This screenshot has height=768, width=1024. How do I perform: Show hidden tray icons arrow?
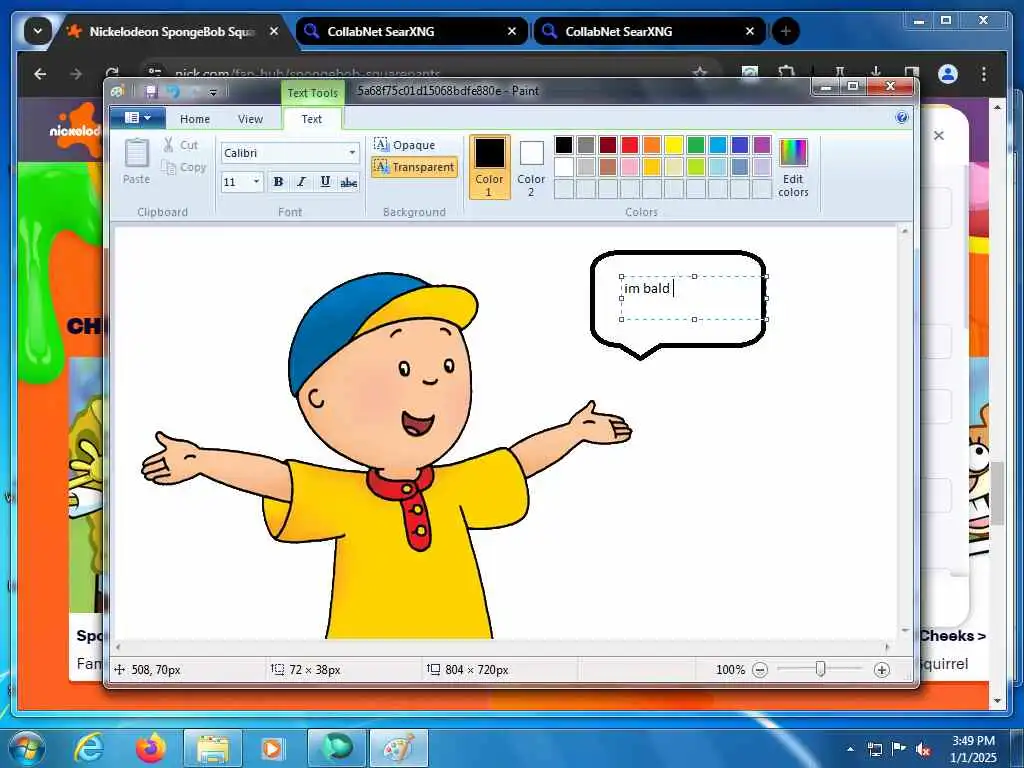click(x=850, y=749)
